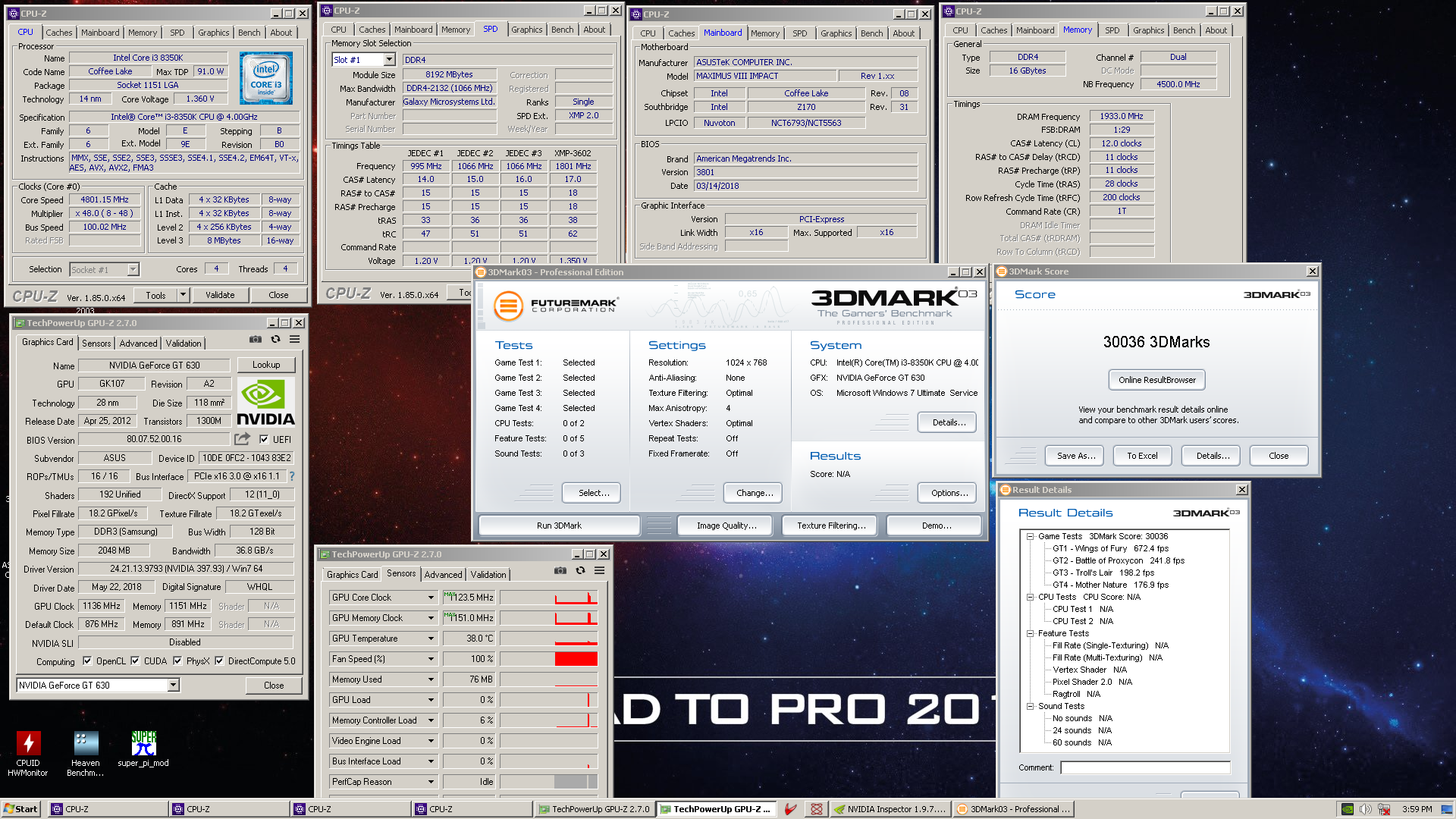Image resolution: width=1456 pixels, height=819 pixels.
Task: Toggle the CUDA checkbox
Action: (135, 661)
